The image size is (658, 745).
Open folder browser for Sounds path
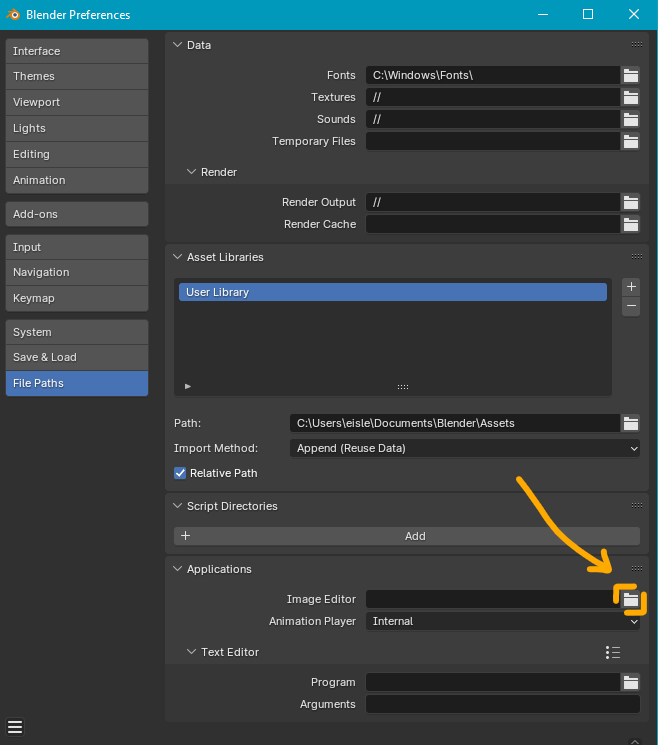coord(630,119)
